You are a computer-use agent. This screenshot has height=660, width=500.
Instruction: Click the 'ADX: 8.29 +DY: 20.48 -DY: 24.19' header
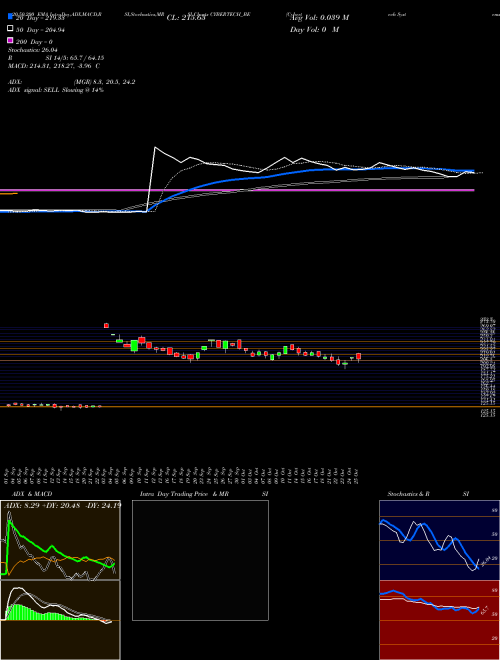(62, 505)
